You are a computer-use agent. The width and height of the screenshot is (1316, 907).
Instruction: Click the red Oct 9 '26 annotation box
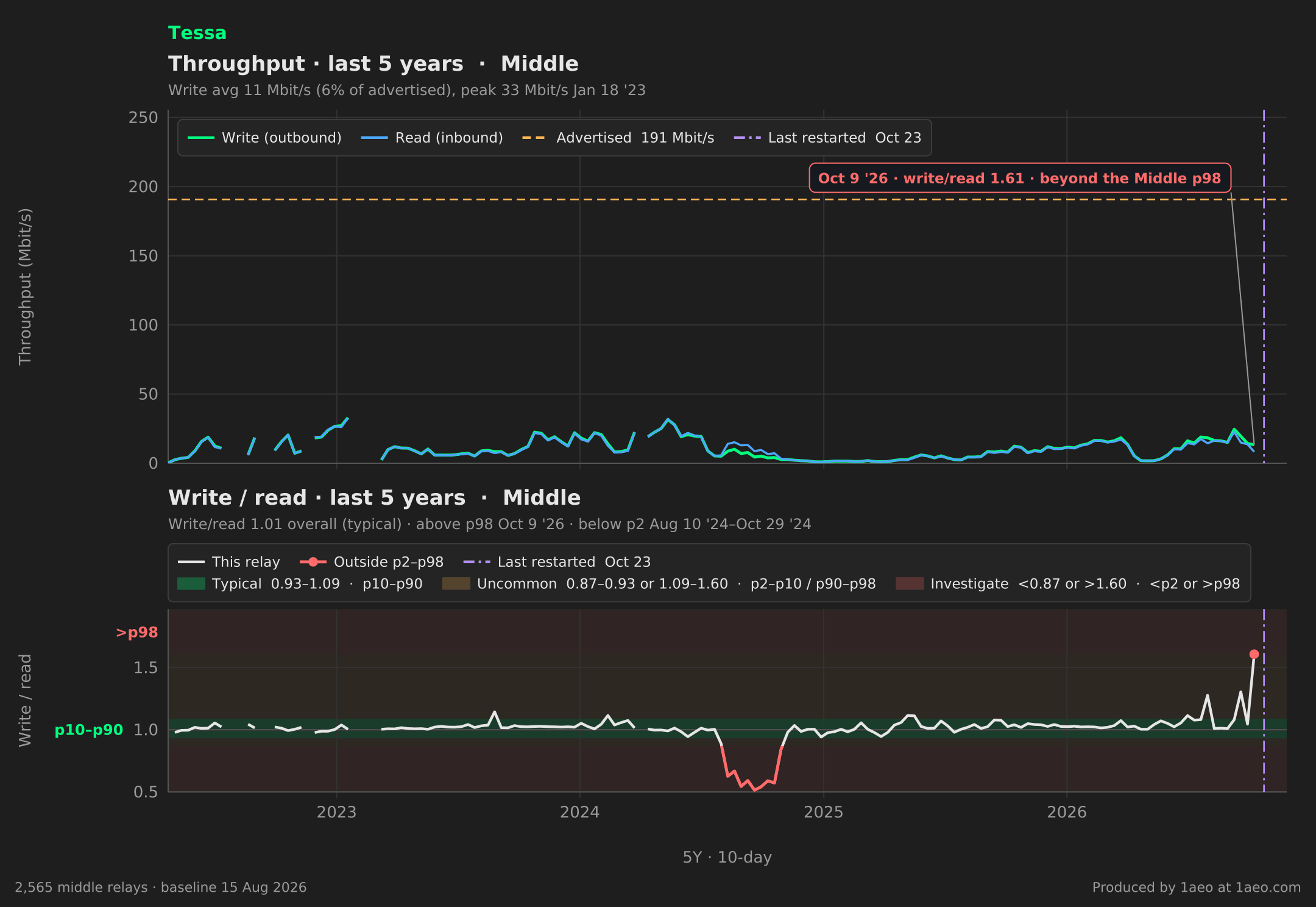coord(1020,178)
